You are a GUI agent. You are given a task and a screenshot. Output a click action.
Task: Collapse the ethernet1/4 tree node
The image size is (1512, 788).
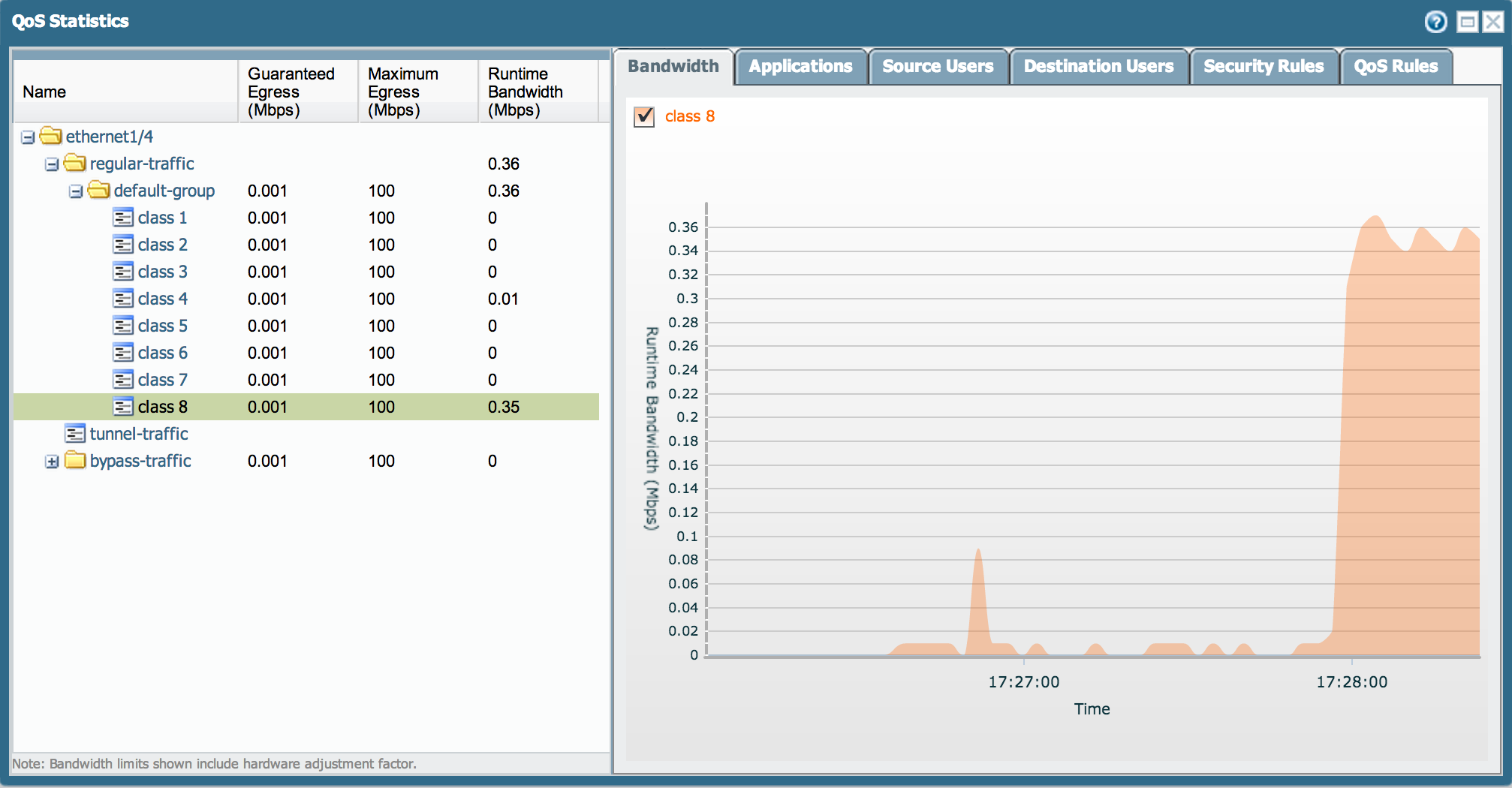tap(27, 137)
